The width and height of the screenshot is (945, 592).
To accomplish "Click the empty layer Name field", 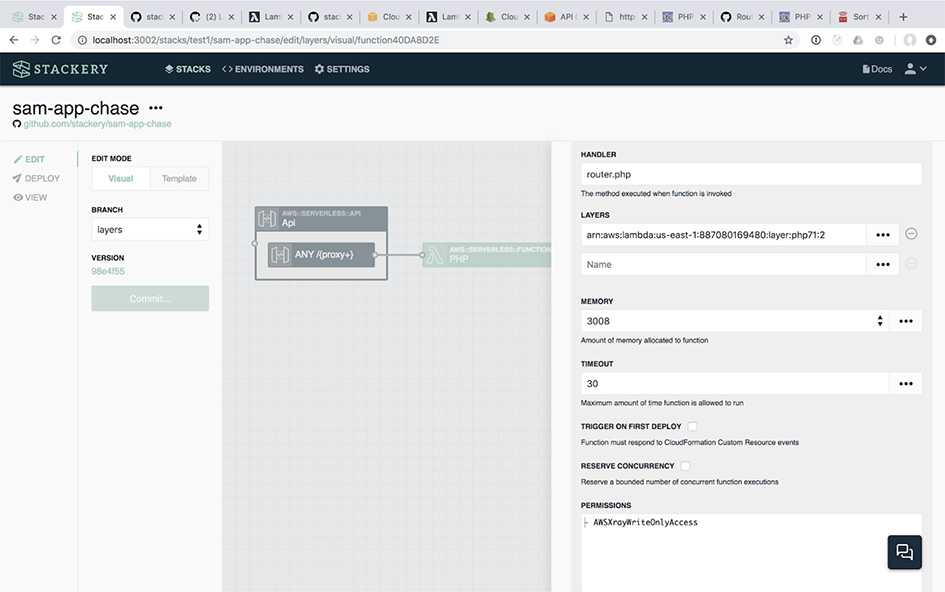I will [723, 264].
